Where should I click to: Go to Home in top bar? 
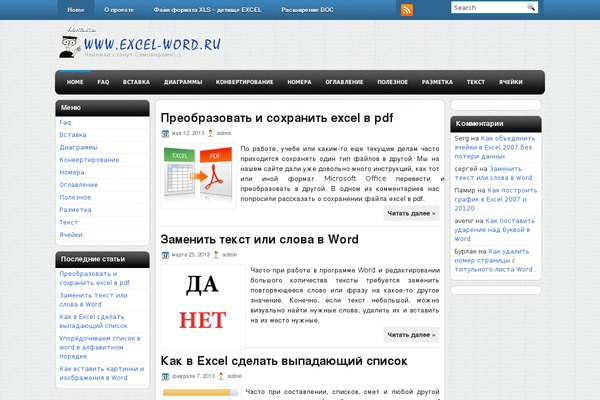click(76, 10)
